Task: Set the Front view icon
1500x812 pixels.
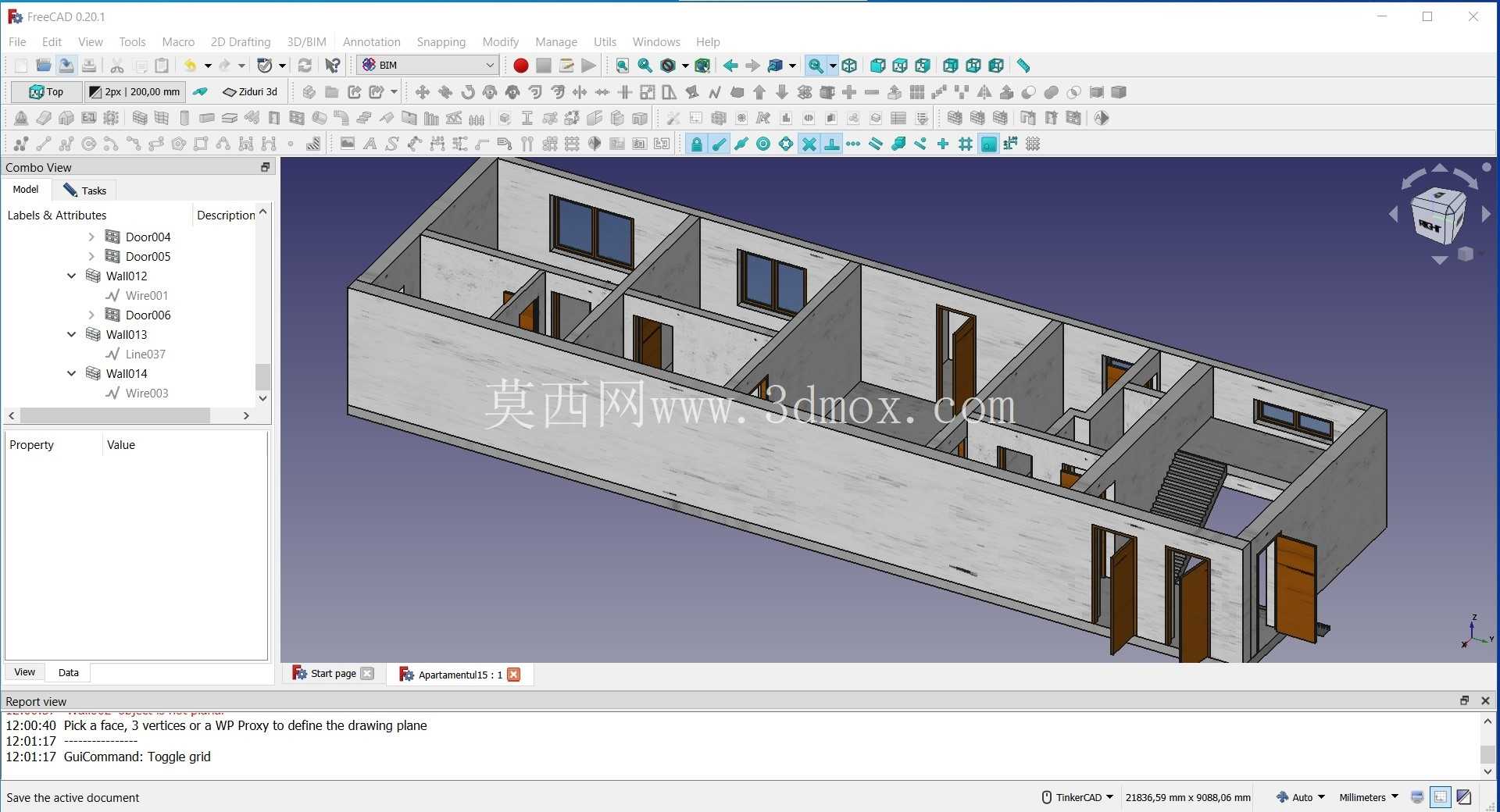Action: [x=877, y=66]
